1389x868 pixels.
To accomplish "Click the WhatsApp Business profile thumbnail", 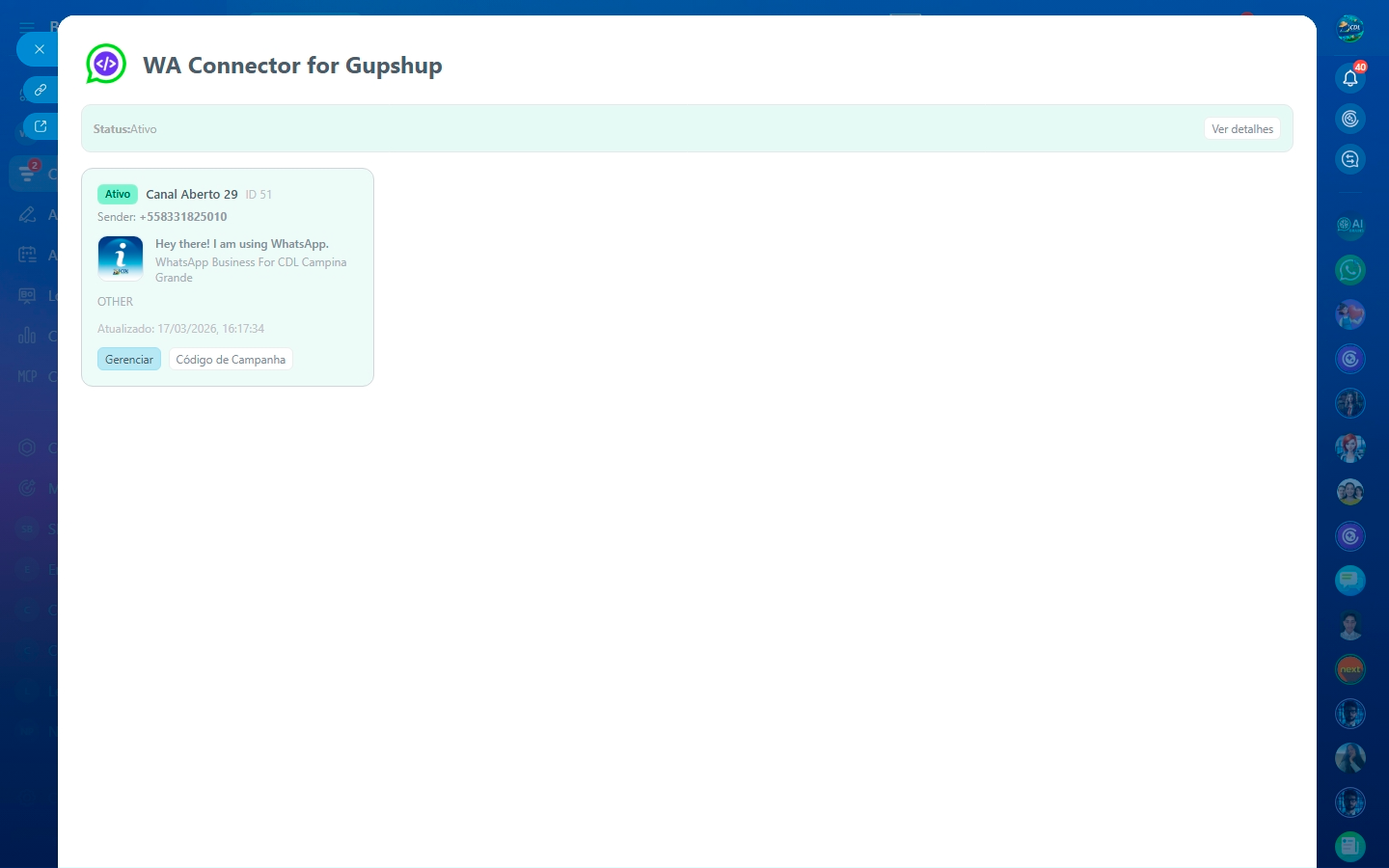I will 121,258.
